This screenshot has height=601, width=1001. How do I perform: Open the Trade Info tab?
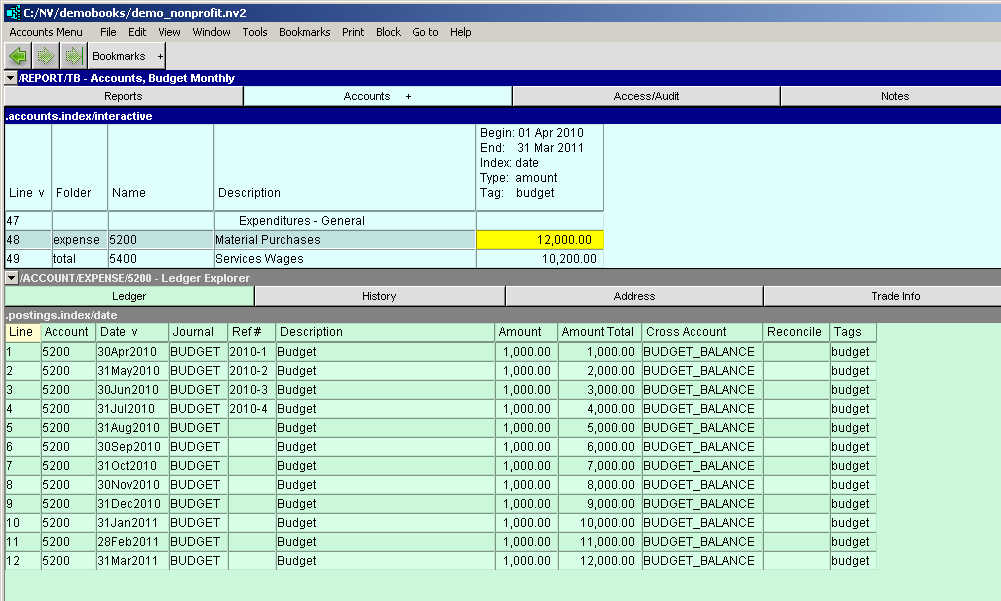pyautogui.click(x=881, y=296)
